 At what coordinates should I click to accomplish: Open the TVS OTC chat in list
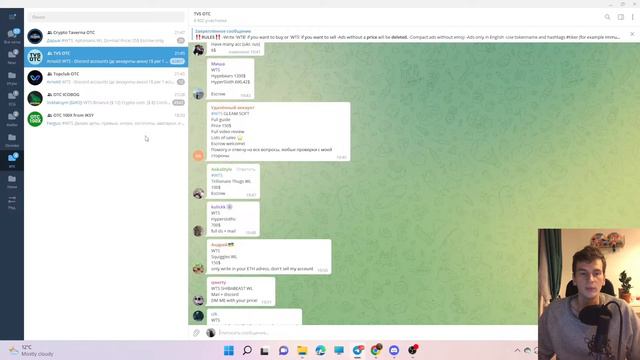(106, 57)
